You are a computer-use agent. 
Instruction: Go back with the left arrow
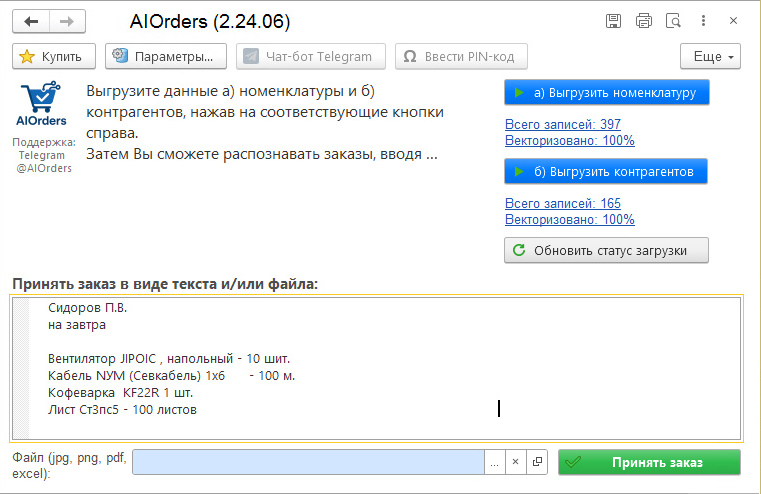(32, 21)
